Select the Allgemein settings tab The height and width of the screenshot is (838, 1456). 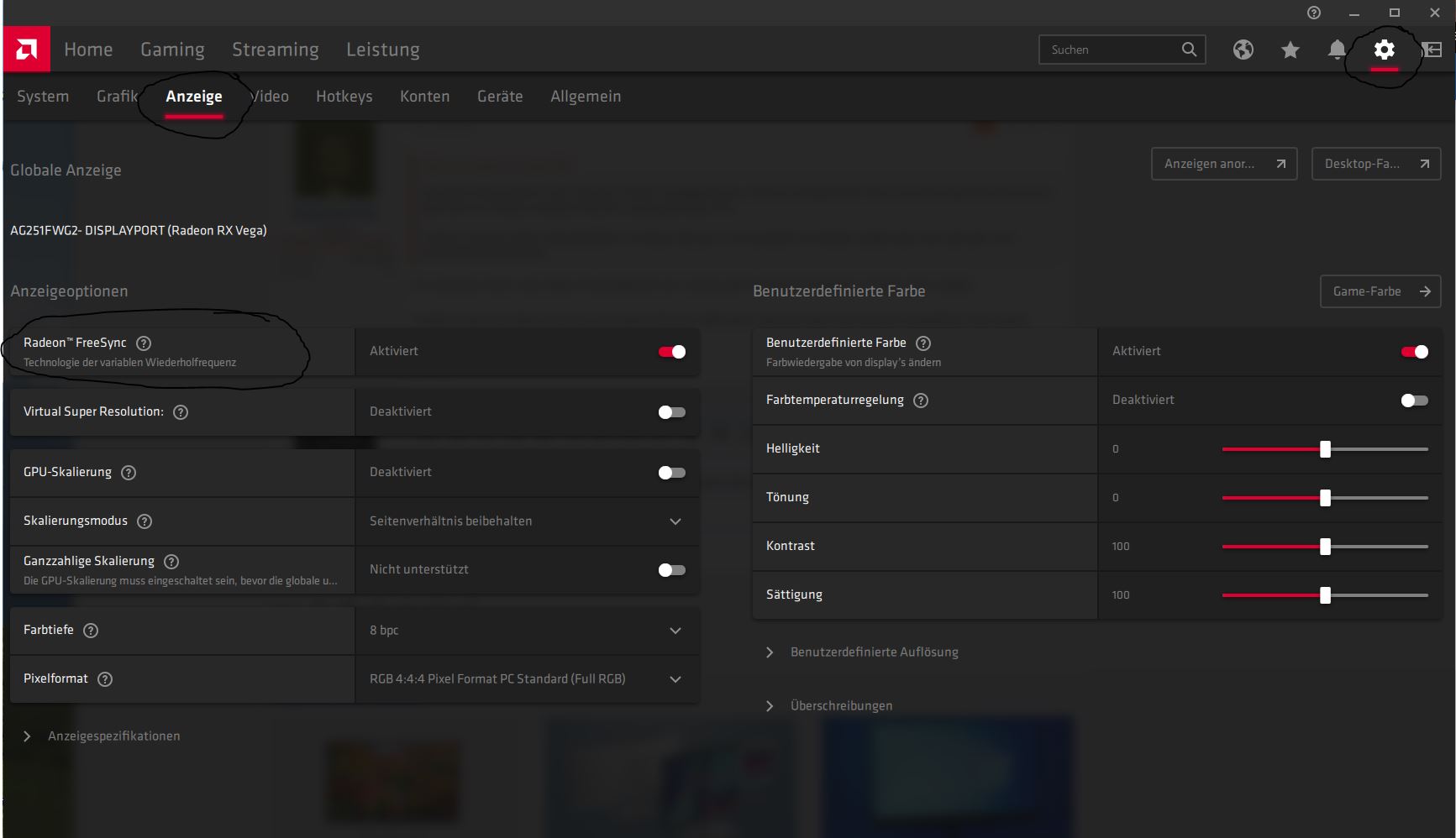point(586,97)
